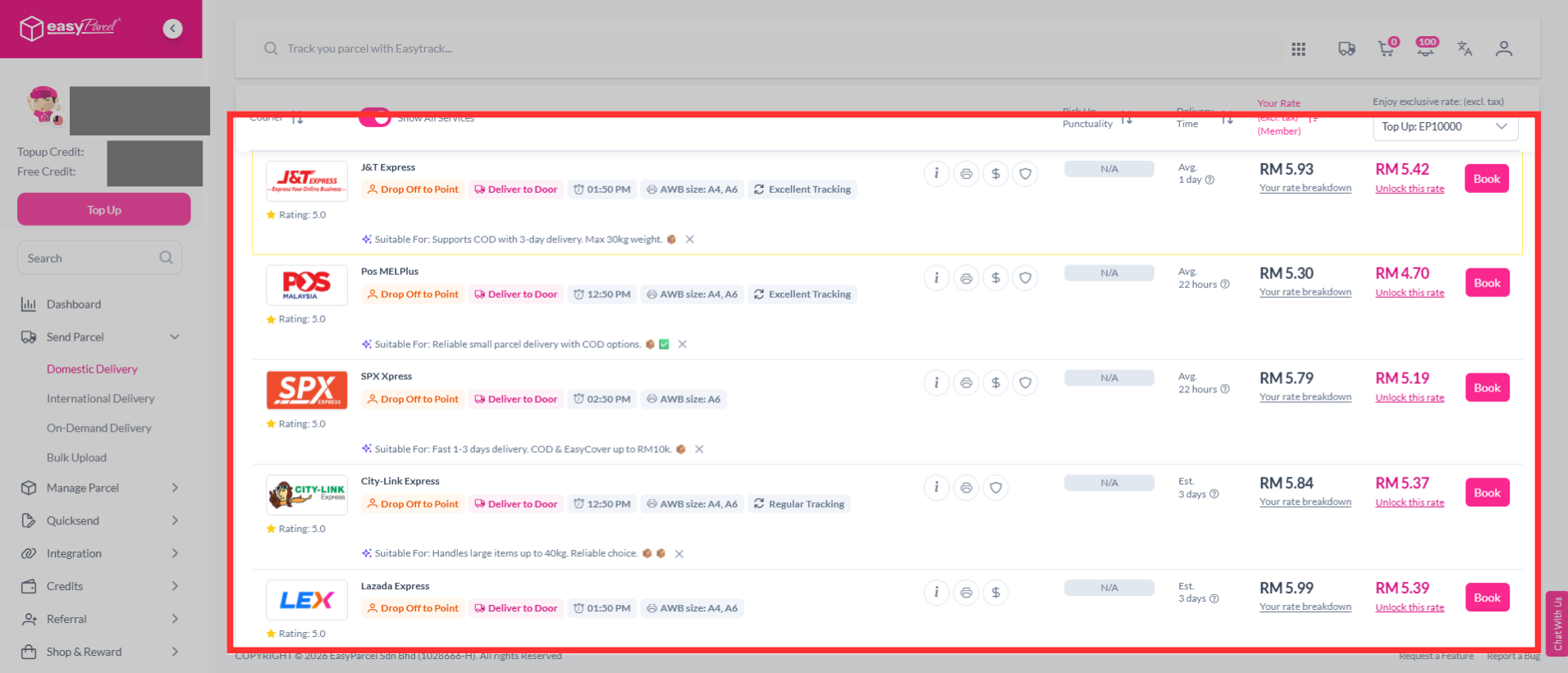The image size is (1568, 673).
Task: Show info for City-Link Express service
Action: (936, 488)
